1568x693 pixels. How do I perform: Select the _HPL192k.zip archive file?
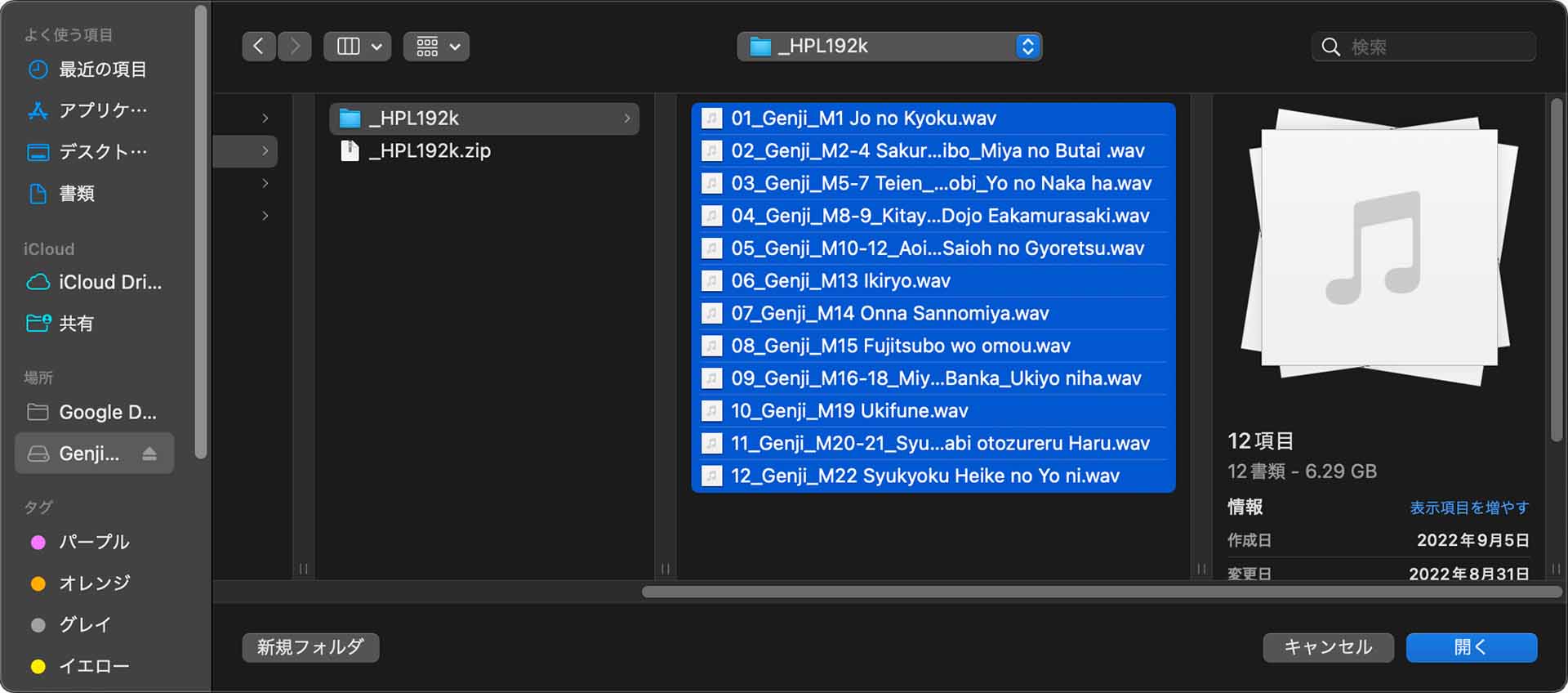(429, 151)
